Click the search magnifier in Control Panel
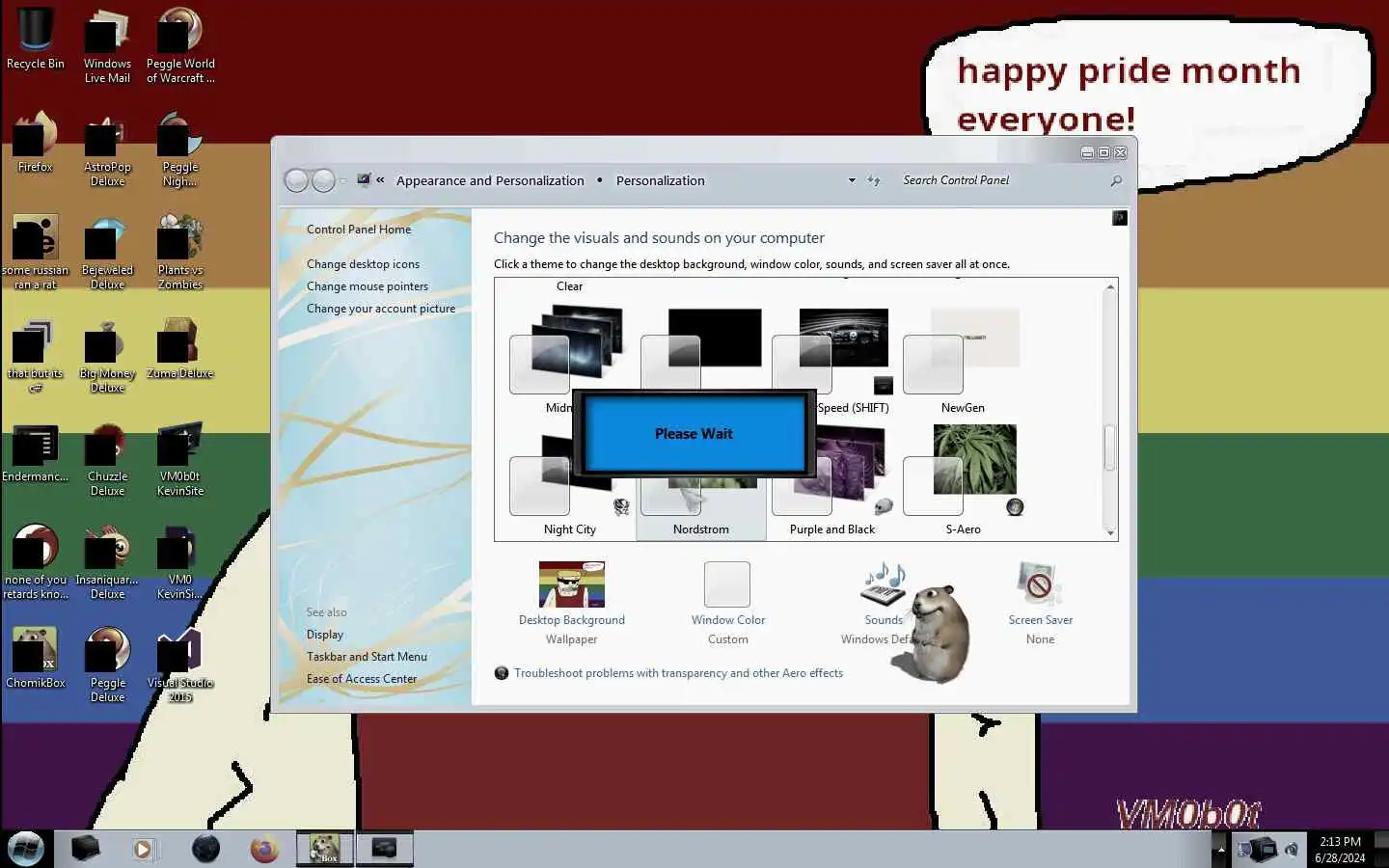Image resolution: width=1389 pixels, height=868 pixels. [x=1116, y=180]
